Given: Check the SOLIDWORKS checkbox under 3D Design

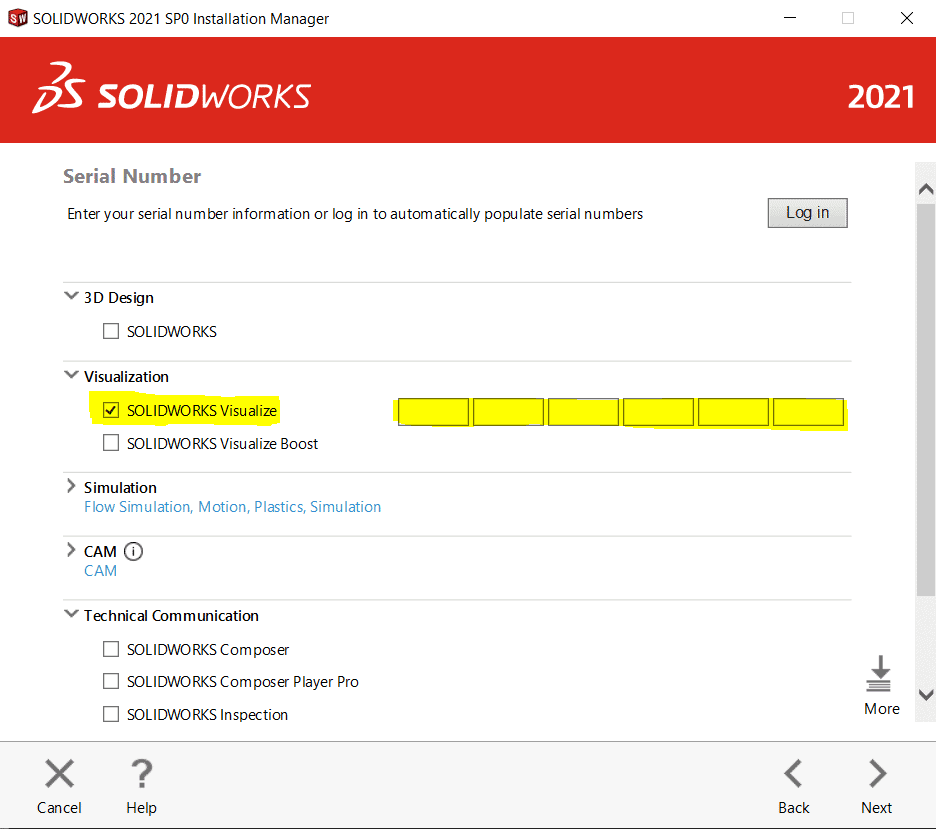Looking at the screenshot, I should coord(111,331).
